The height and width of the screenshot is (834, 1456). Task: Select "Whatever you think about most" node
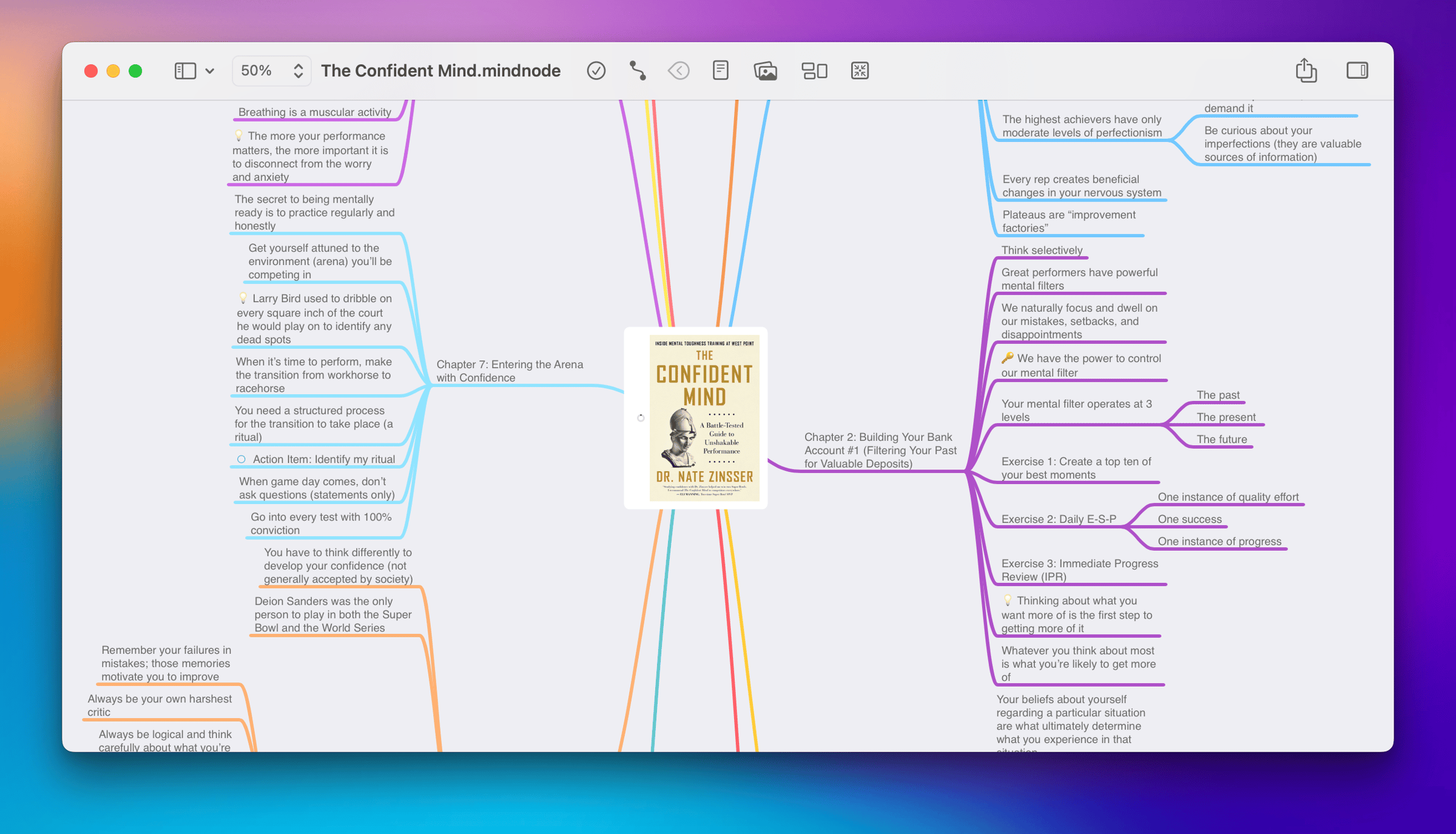tap(1078, 664)
